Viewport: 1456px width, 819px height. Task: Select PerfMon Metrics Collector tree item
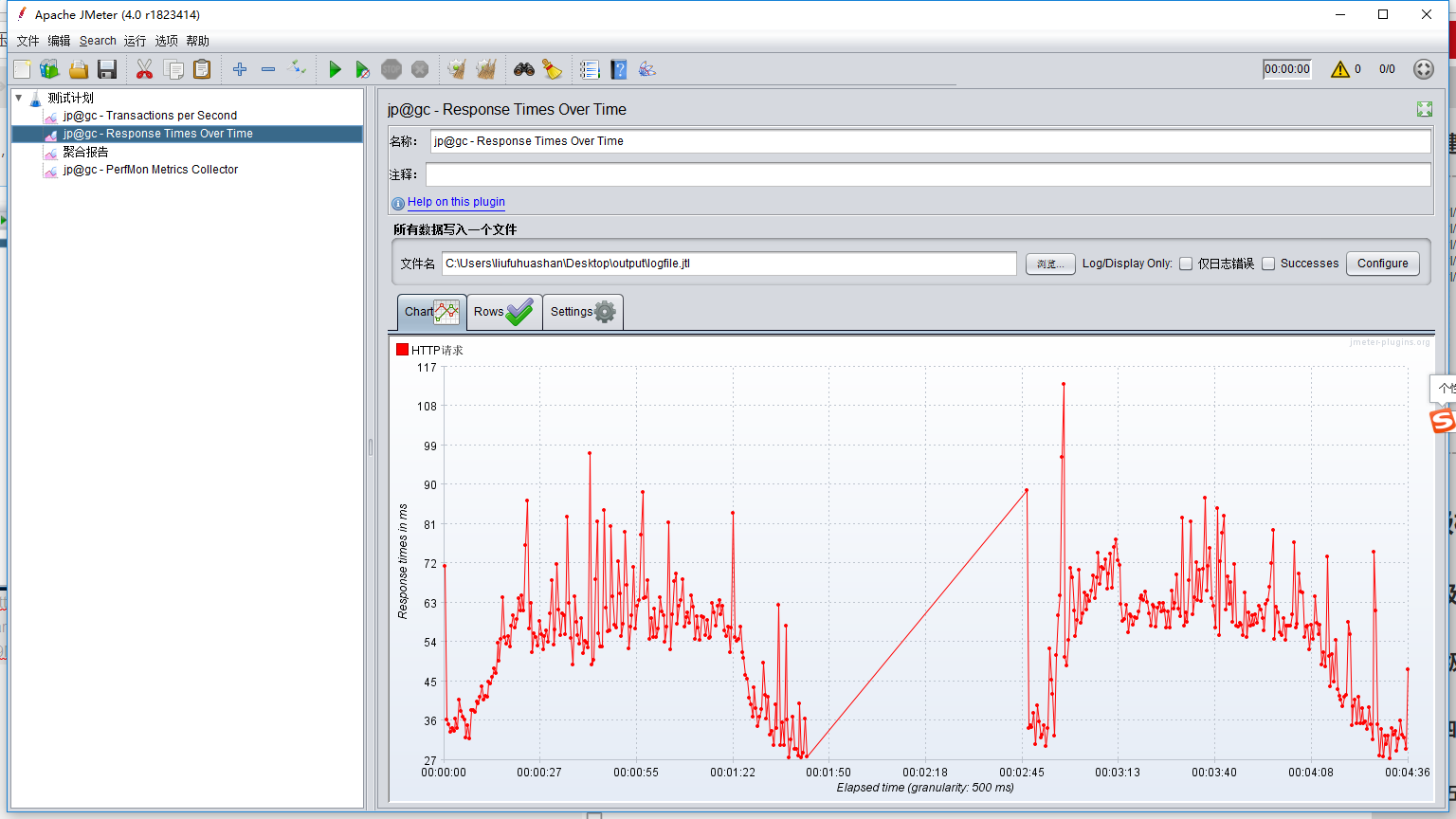click(150, 170)
